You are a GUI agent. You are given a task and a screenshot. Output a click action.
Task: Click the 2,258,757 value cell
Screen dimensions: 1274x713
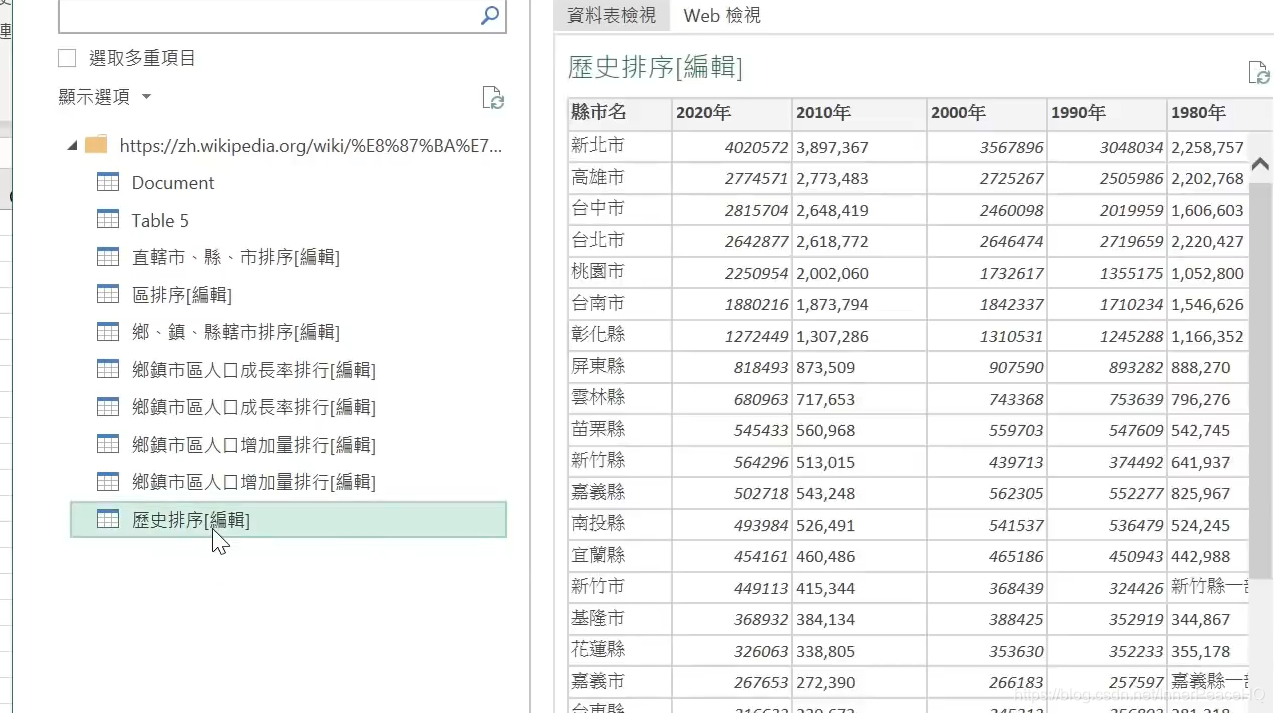(x=1207, y=147)
